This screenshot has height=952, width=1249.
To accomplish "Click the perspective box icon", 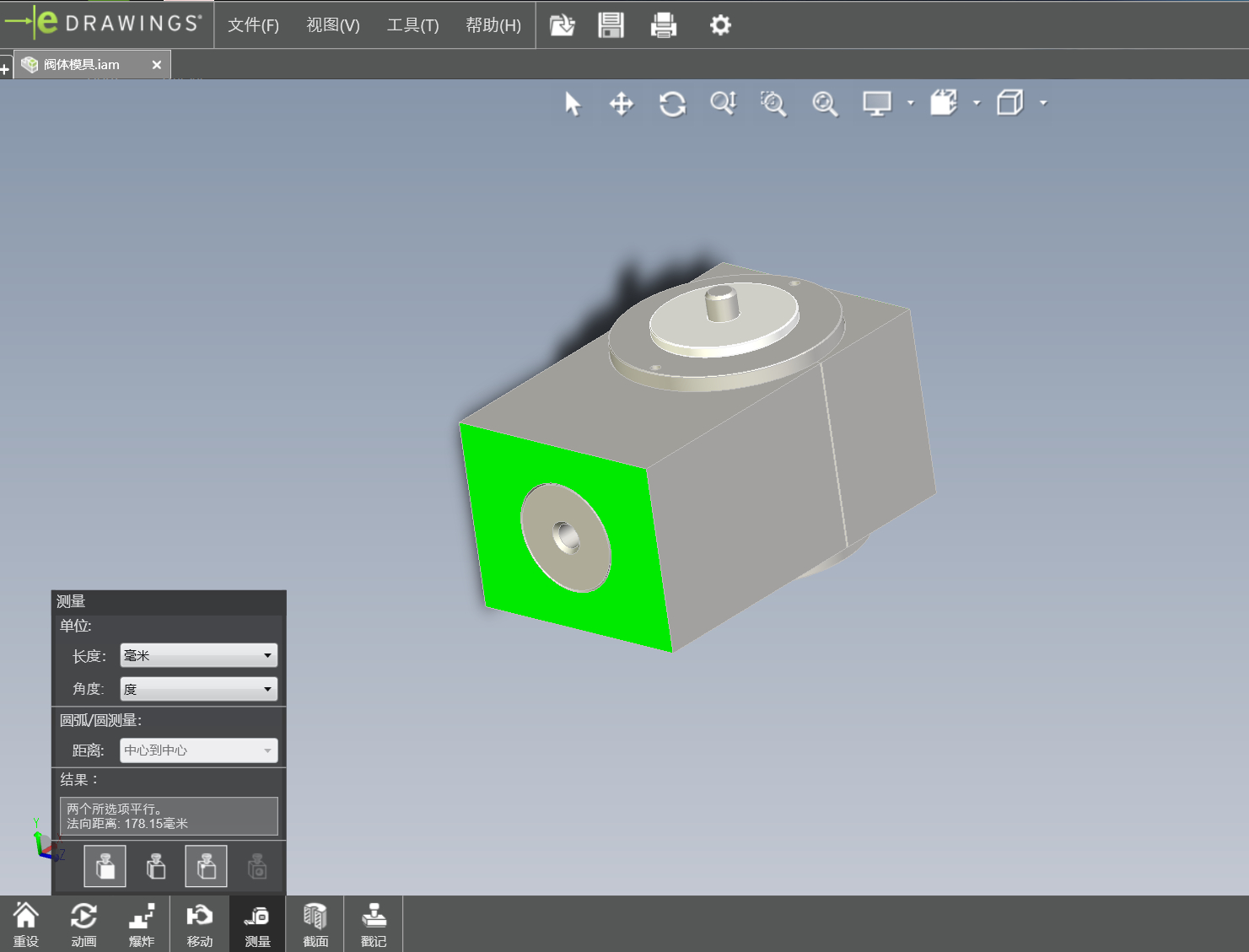I will pos(1010,103).
